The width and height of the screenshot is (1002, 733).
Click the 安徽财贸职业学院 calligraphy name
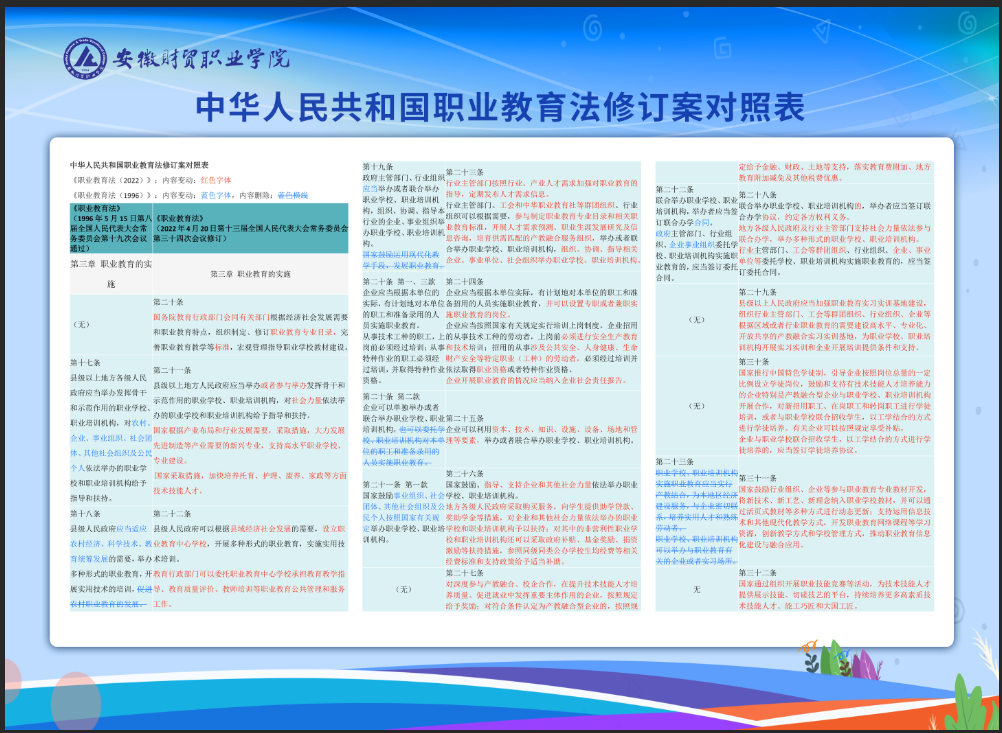[198, 61]
